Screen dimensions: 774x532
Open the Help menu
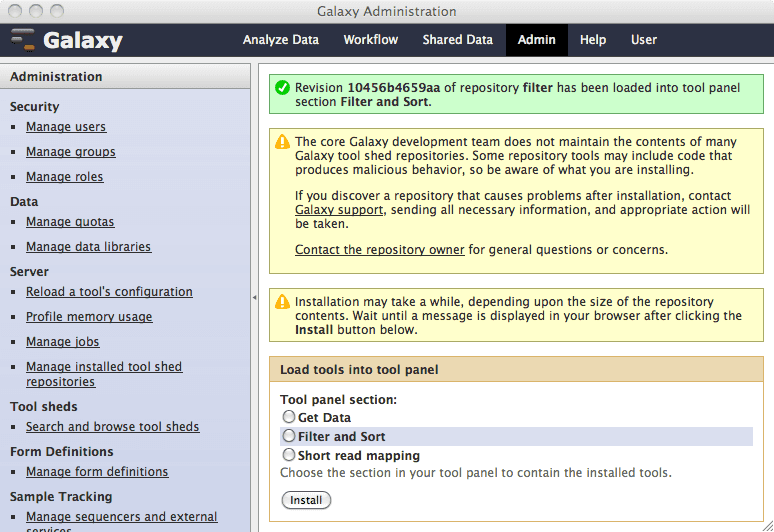(593, 40)
